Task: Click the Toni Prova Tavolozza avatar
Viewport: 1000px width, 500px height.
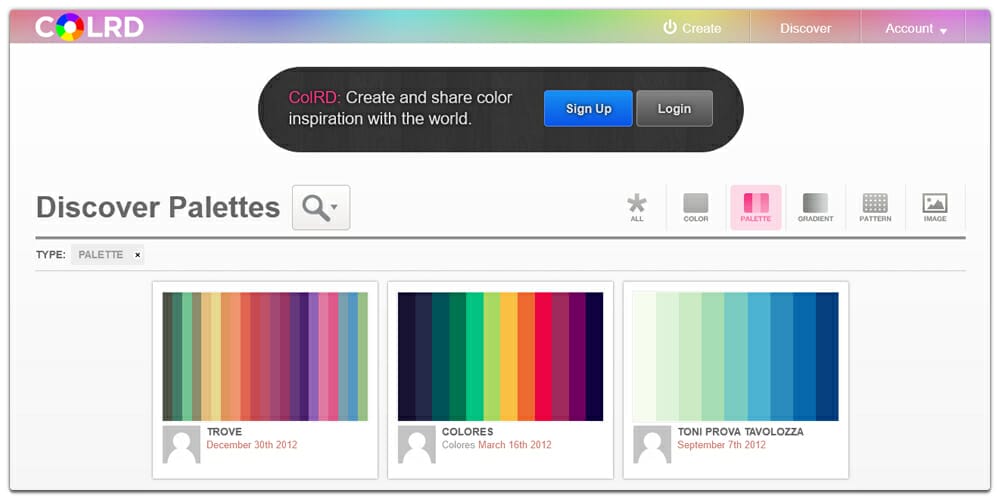Action: (652, 445)
